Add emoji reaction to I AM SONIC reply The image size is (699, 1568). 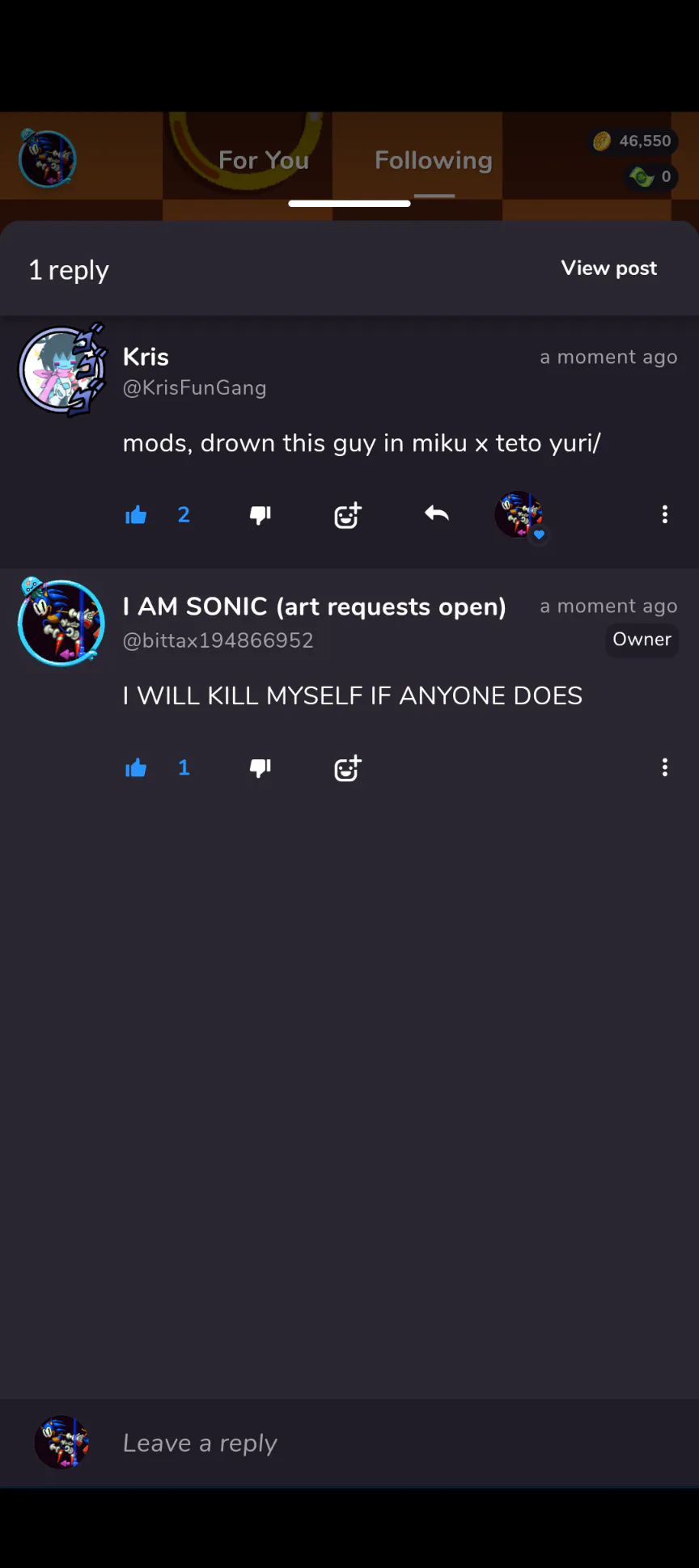[x=348, y=767]
